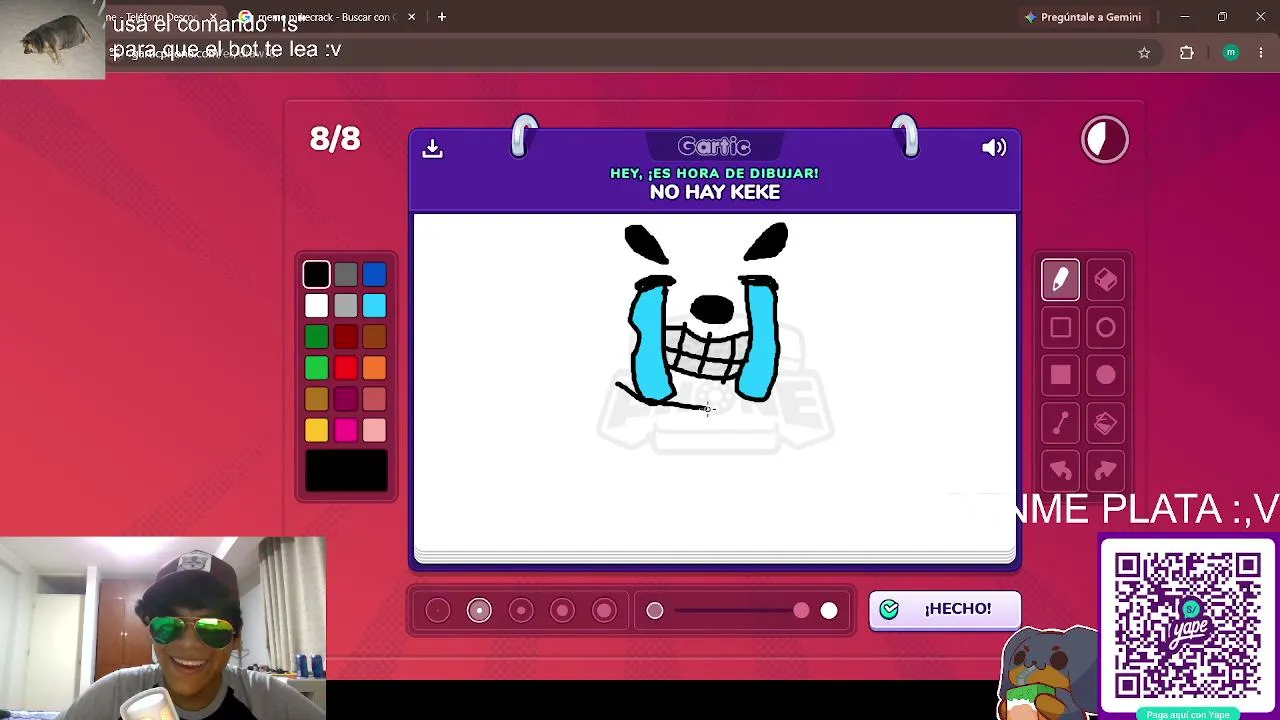Image resolution: width=1280 pixels, height=720 pixels.
Task: Pick the dark green color swatch
Action: coord(316,337)
